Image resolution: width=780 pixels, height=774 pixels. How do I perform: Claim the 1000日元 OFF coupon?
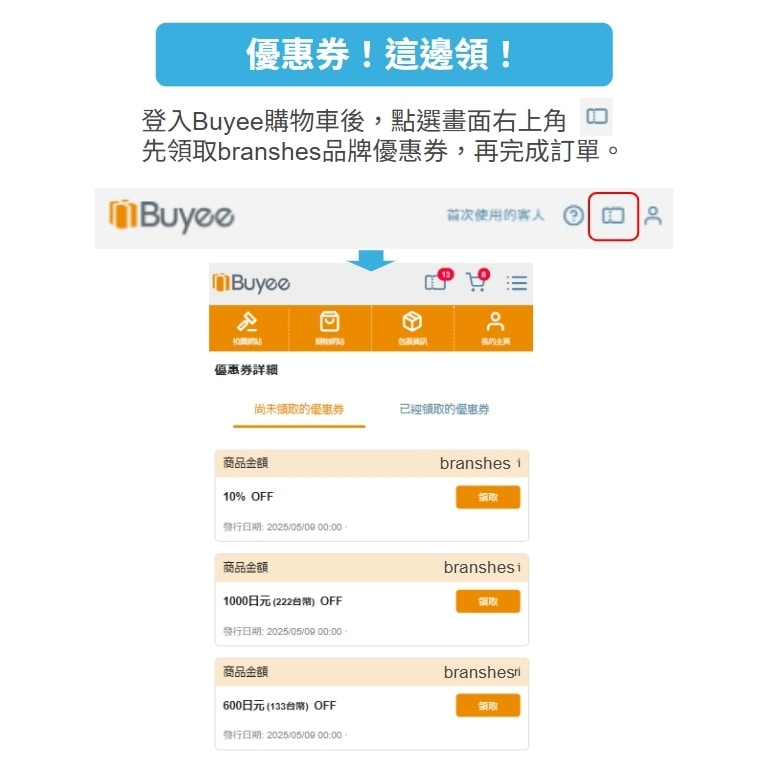pos(488,601)
